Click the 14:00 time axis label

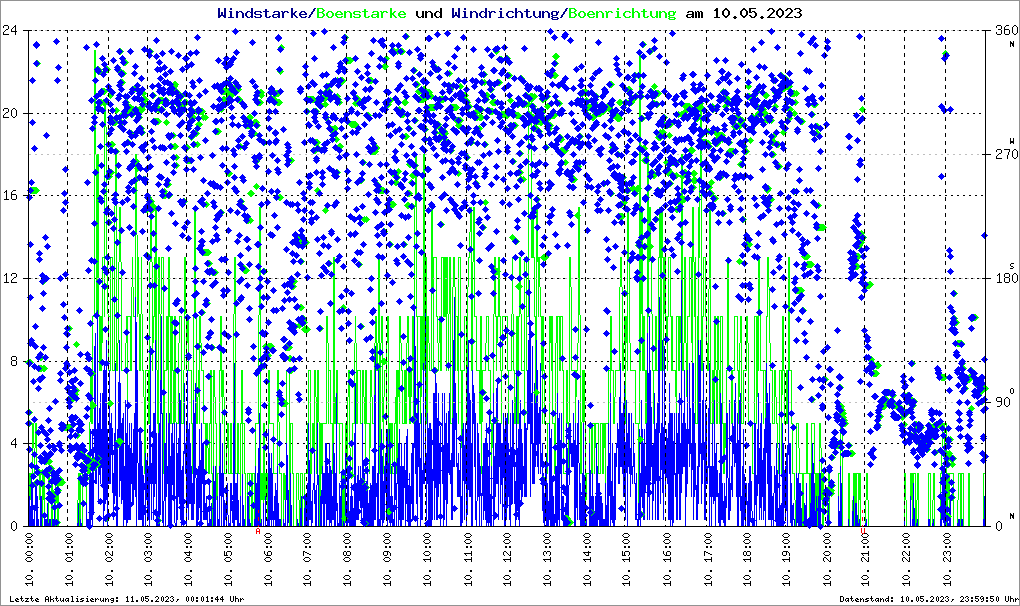[x=586, y=559]
